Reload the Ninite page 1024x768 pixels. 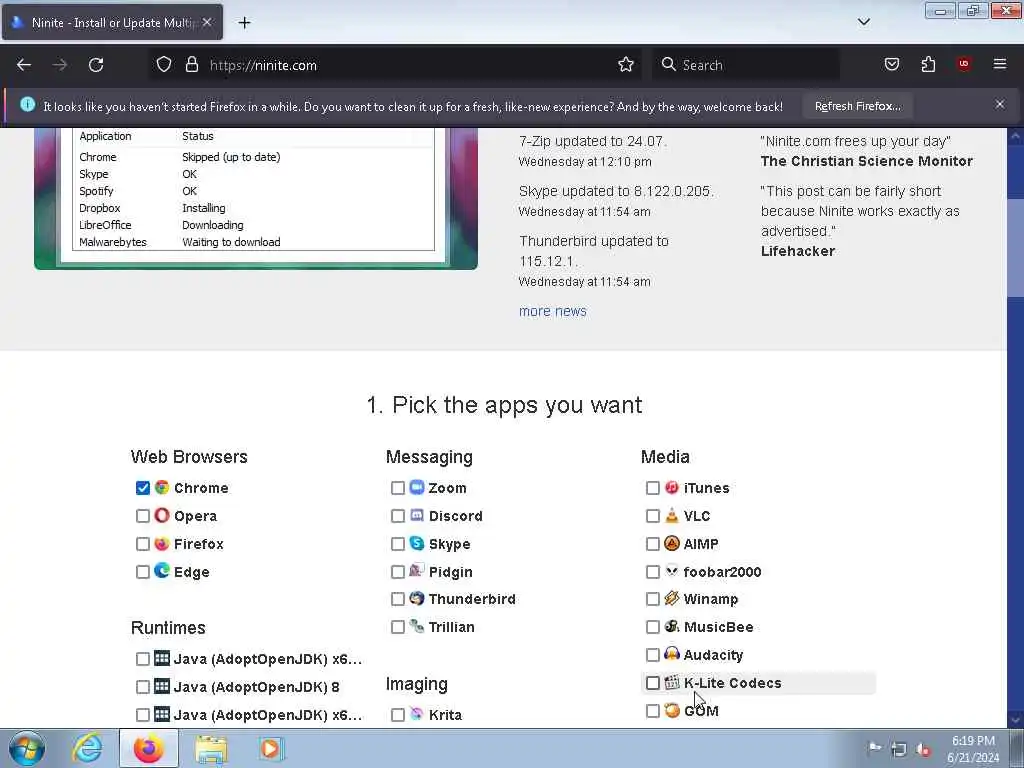pyautogui.click(x=96, y=65)
